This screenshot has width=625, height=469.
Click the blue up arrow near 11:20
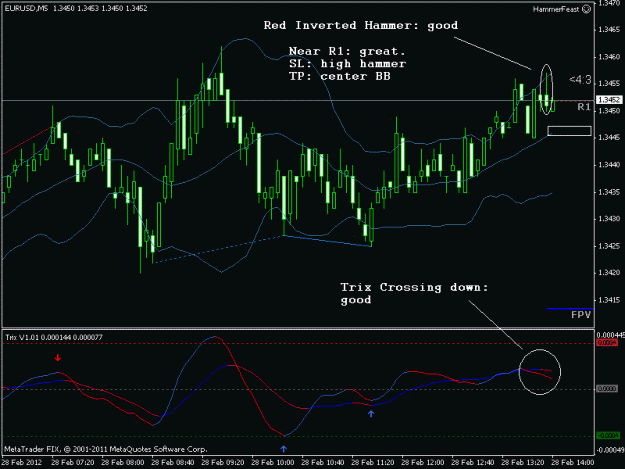tap(371, 414)
